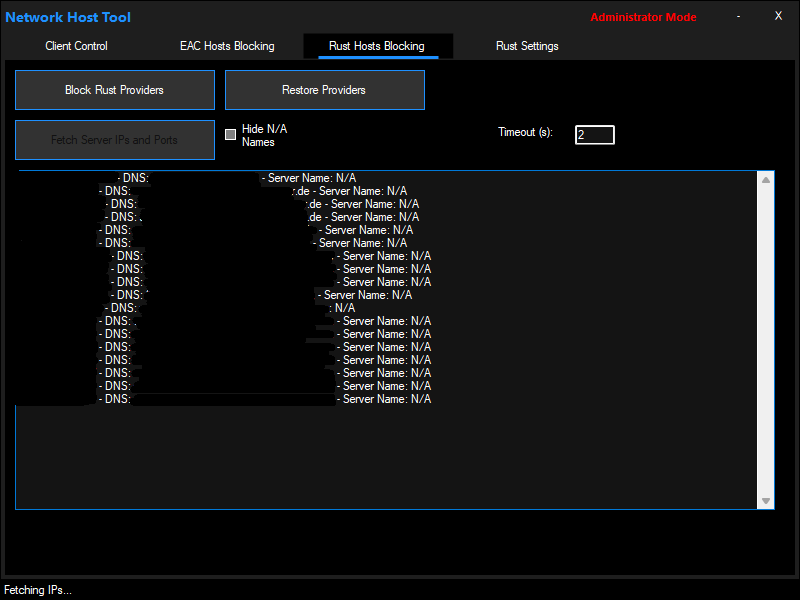
Task: Select the Rust Hosts Blocking tab
Action: point(377,46)
